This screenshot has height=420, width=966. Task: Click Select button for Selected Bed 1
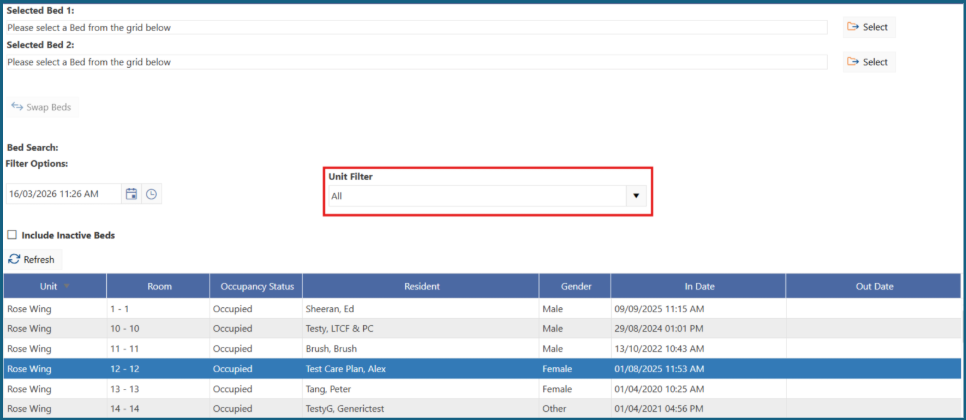pyautogui.click(x=869, y=27)
